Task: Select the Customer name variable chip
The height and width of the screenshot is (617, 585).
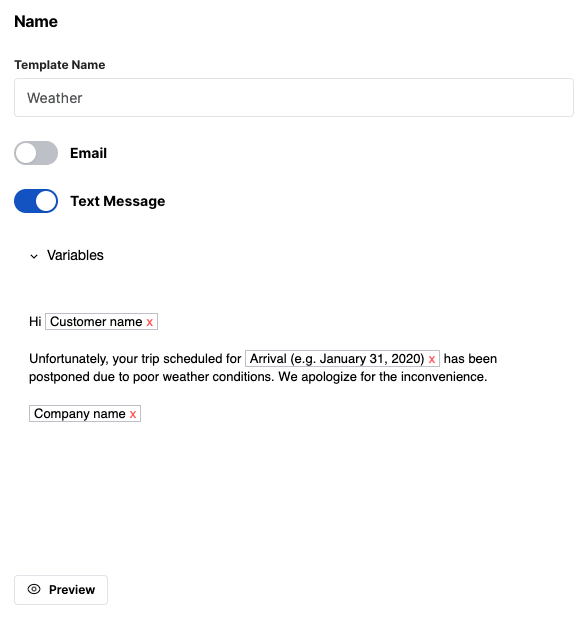Action: point(96,321)
